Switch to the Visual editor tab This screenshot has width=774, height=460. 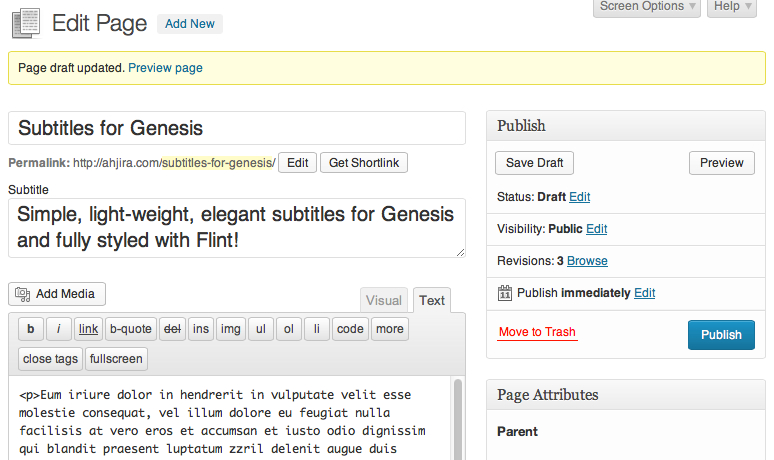384,300
